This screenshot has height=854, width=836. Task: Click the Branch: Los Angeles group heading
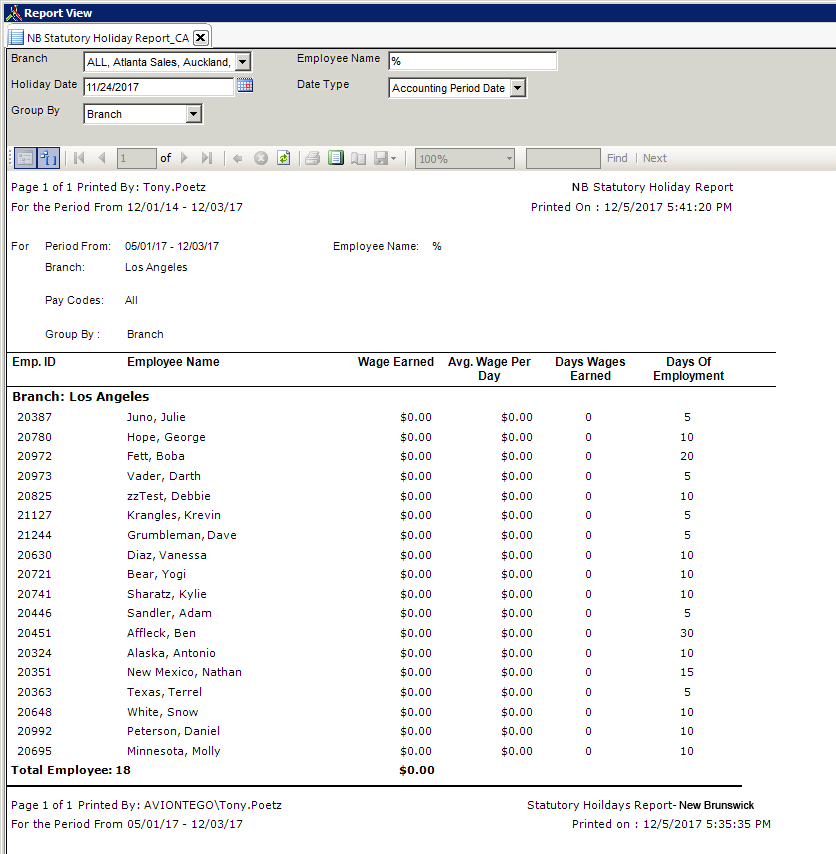[x=81, y=396]
